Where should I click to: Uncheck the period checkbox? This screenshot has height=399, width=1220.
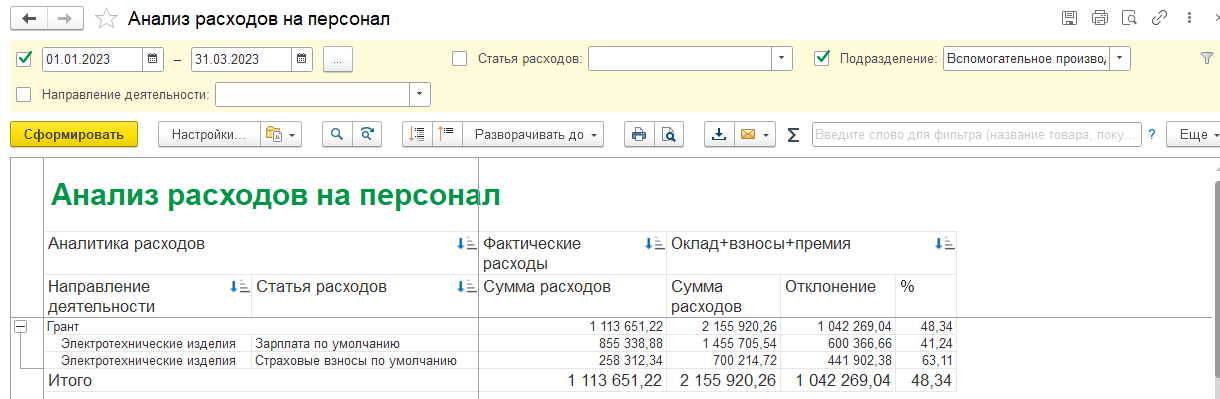tap(25, 59)
